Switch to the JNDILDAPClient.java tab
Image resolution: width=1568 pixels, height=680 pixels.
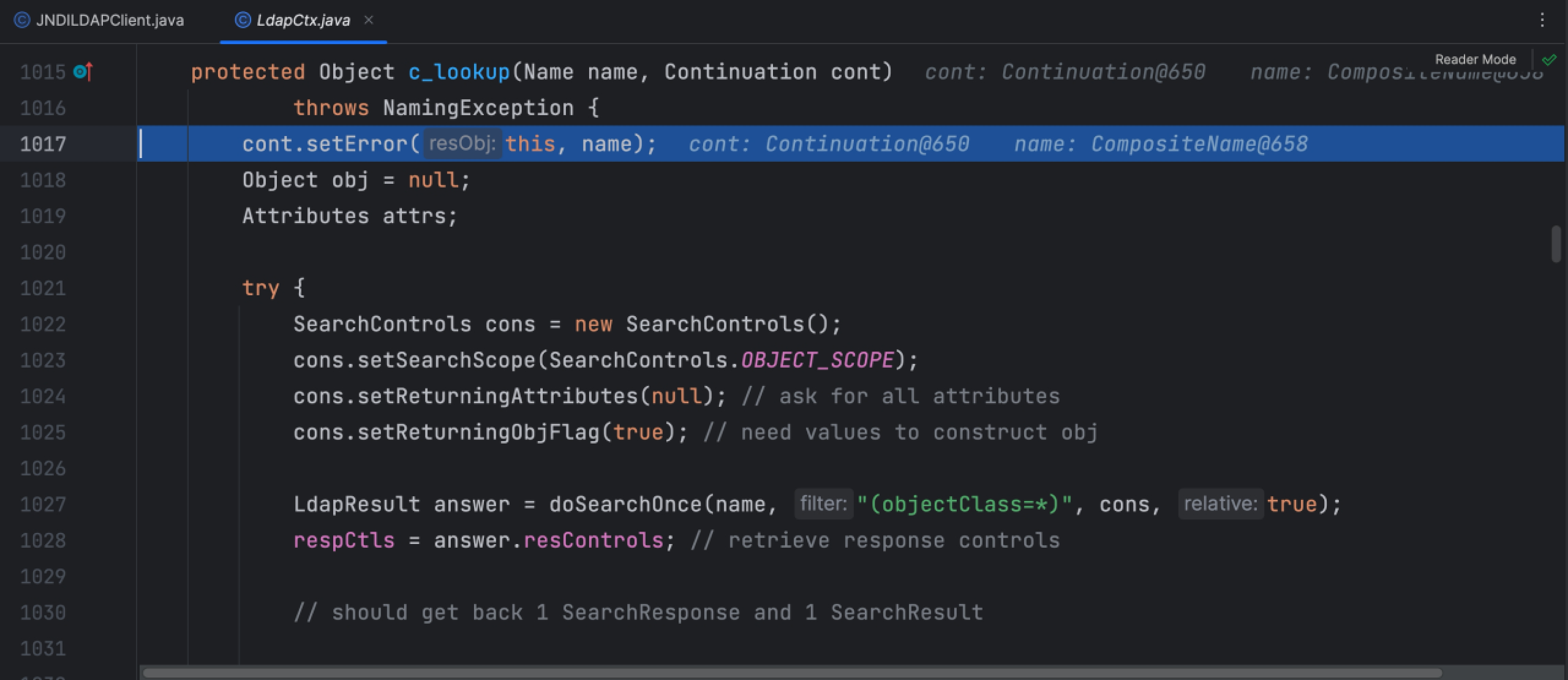(x=99, y=20)
